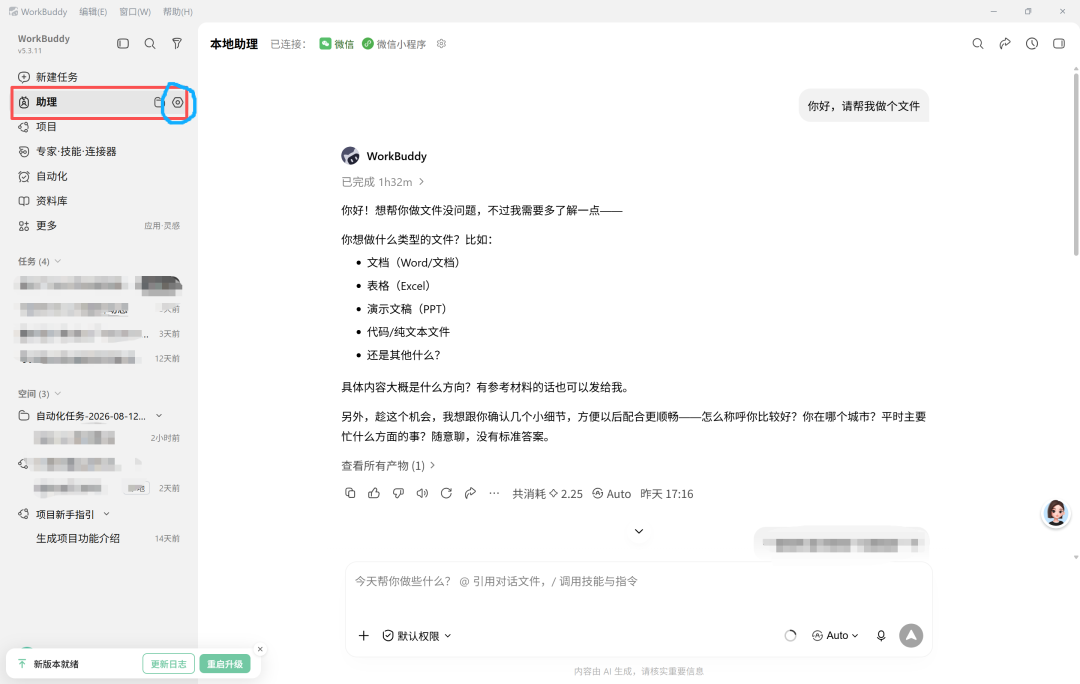Toggle the sidebar panel icon next to WorkBuddy
This screenshot has height=684, width=1080.
123,43
